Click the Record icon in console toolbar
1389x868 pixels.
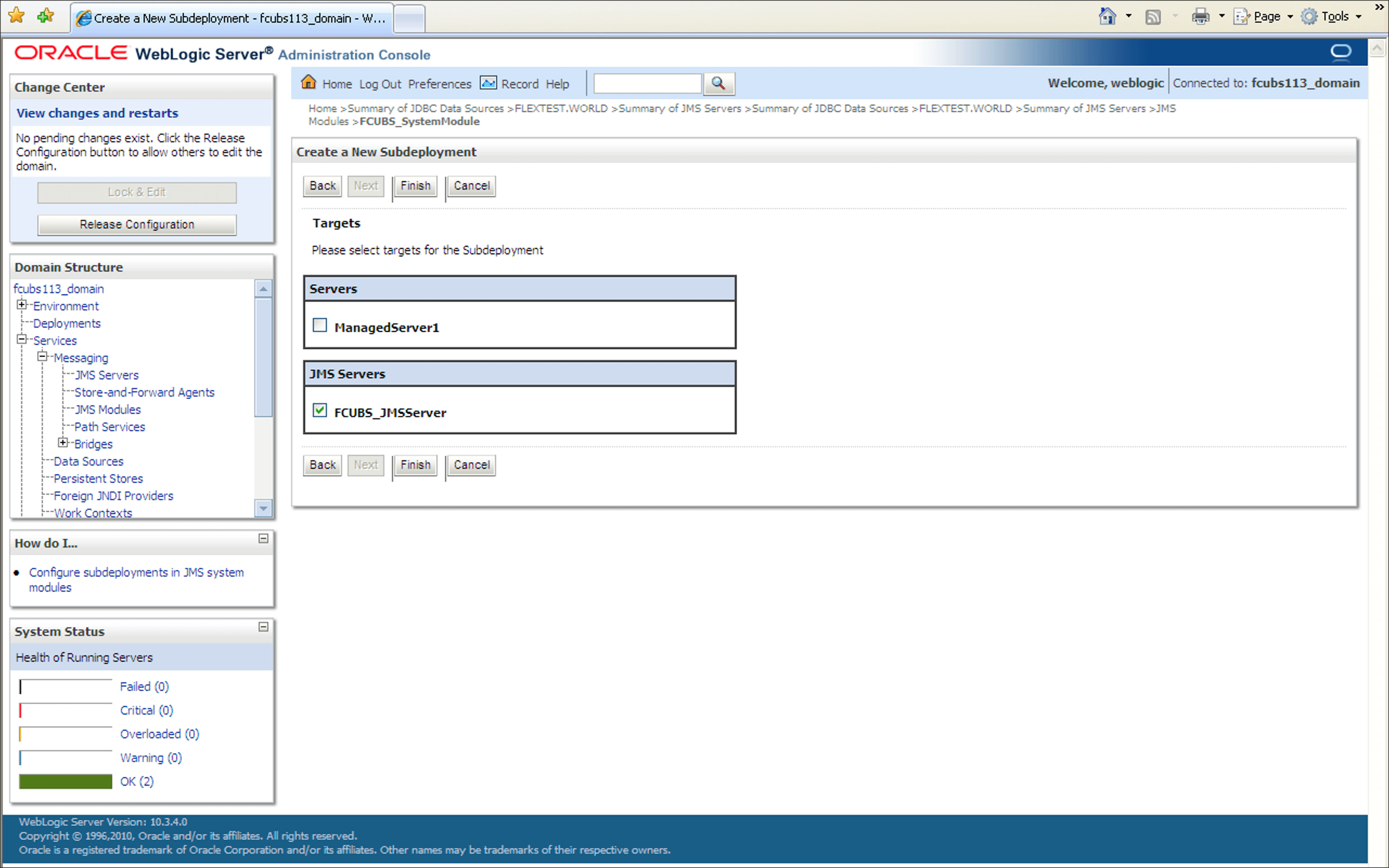(x=488, y=82)
